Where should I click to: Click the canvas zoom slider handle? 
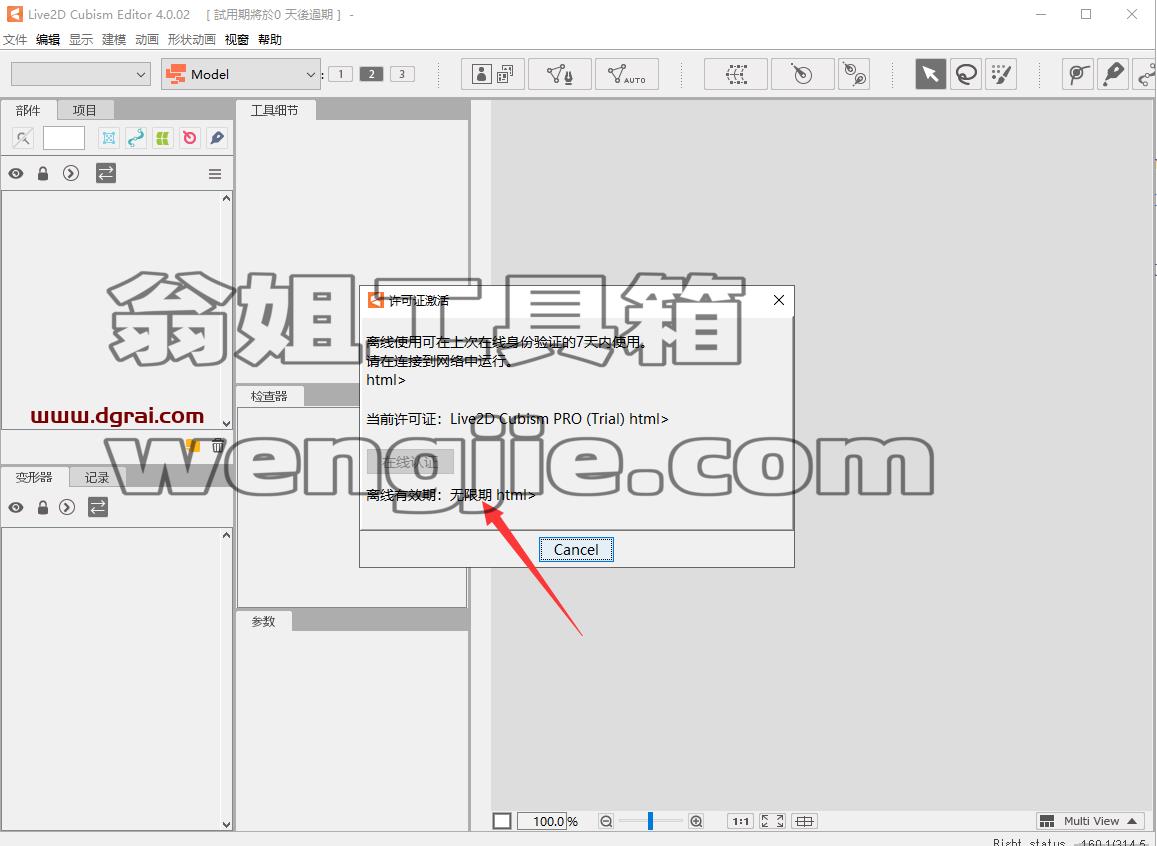coord(650,821)
